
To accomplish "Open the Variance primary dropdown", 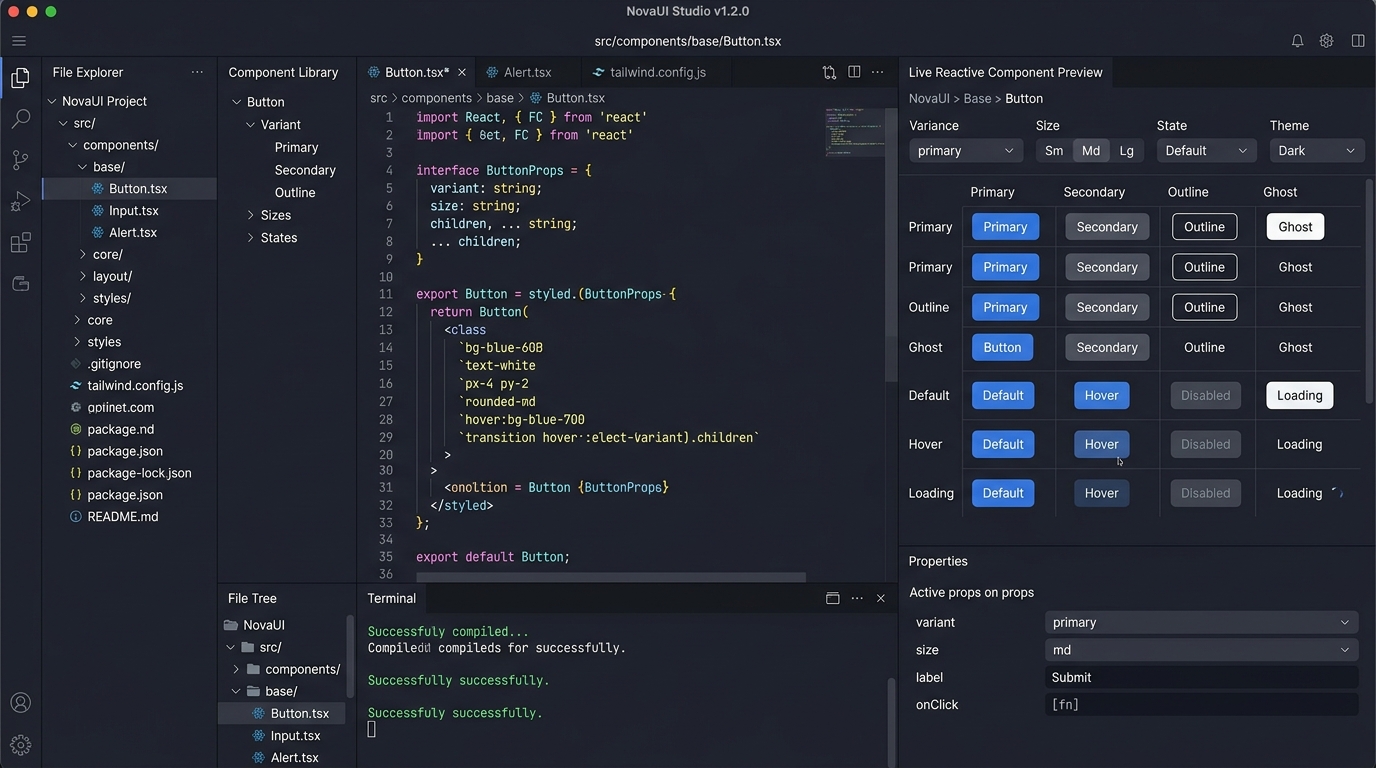I will point(966,150).
